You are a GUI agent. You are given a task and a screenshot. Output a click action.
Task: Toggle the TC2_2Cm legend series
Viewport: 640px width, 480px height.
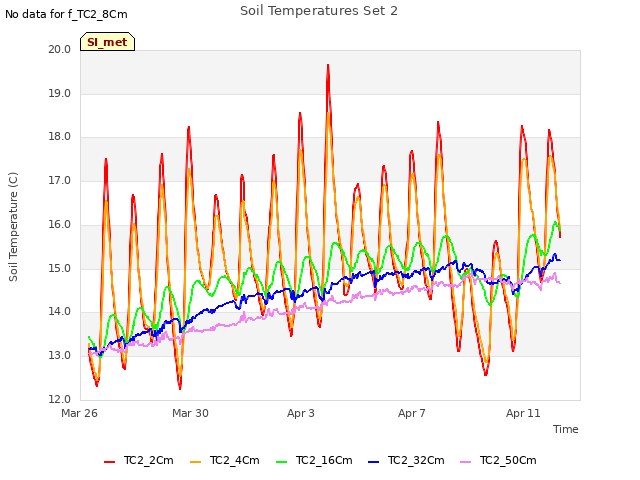pos(139,460)
